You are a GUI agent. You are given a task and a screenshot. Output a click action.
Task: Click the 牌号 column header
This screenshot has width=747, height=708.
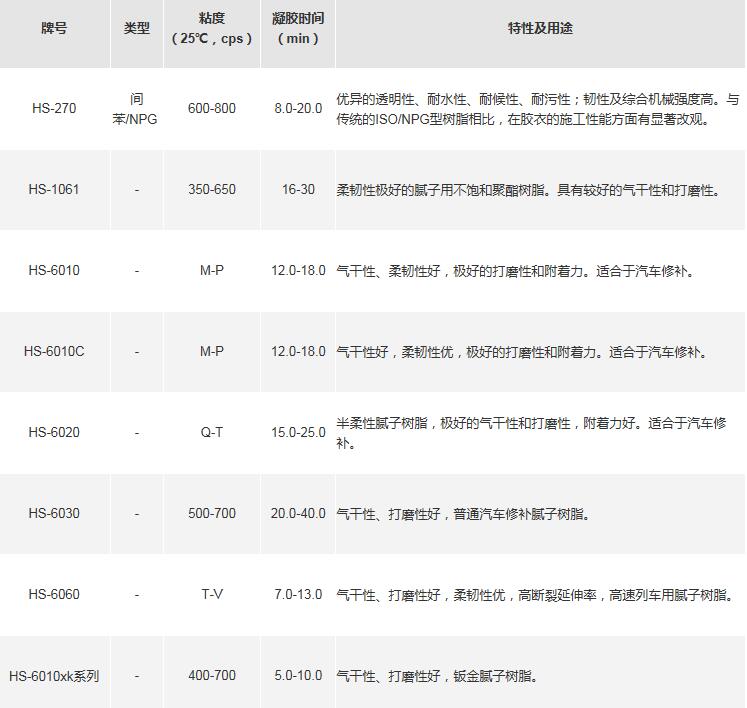coord(54,28)
